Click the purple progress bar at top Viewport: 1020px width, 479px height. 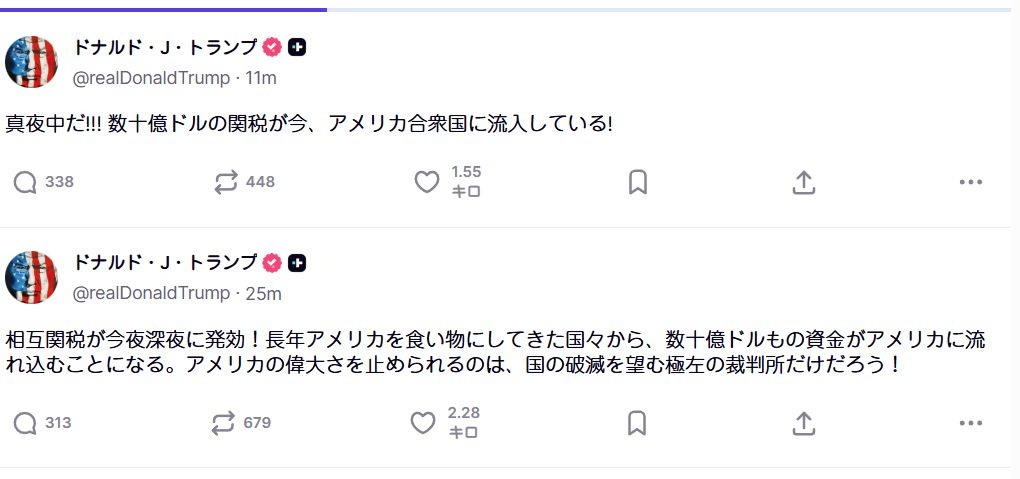point(163,9)
